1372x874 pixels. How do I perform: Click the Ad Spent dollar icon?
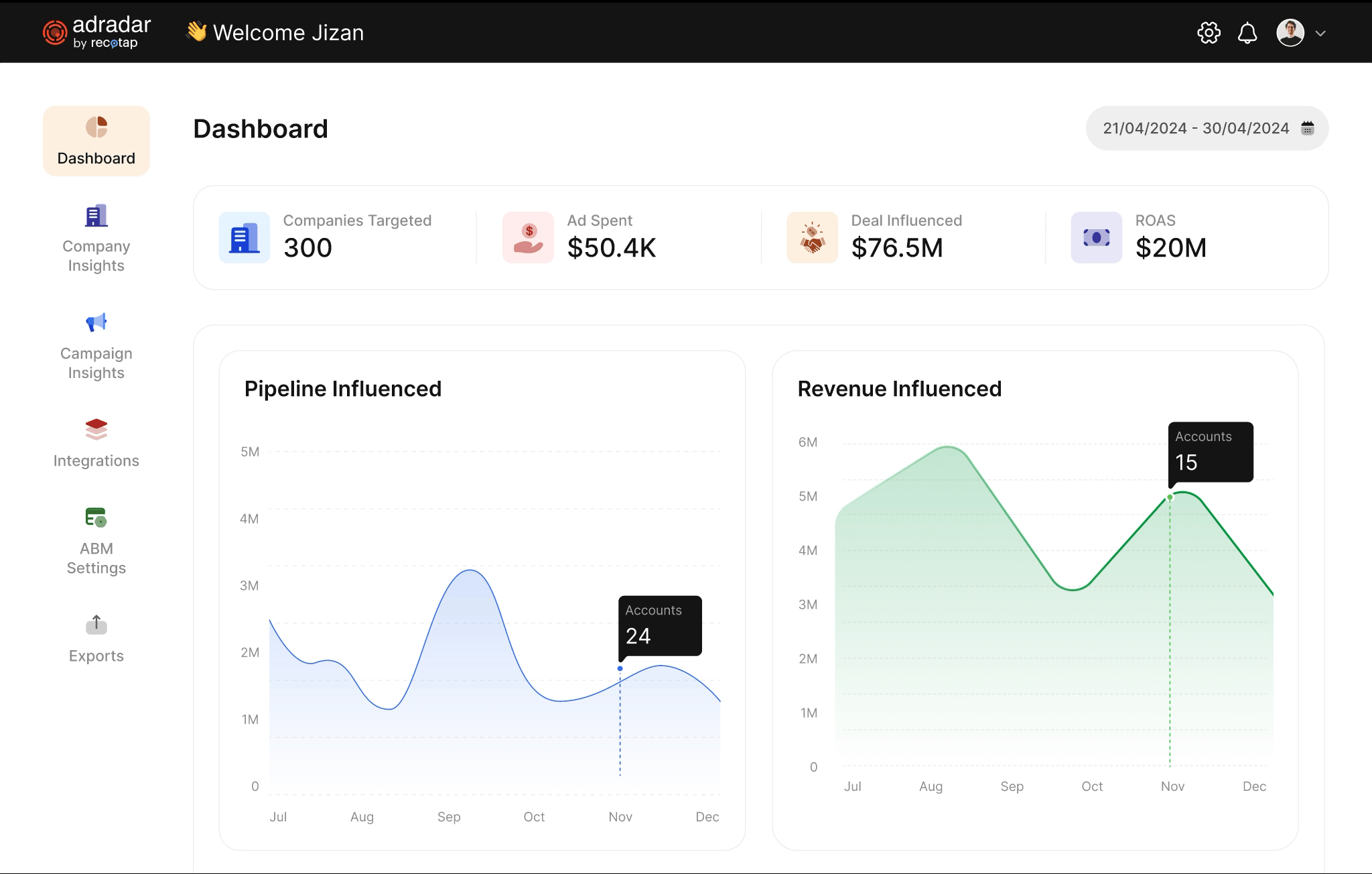[527, 237]
